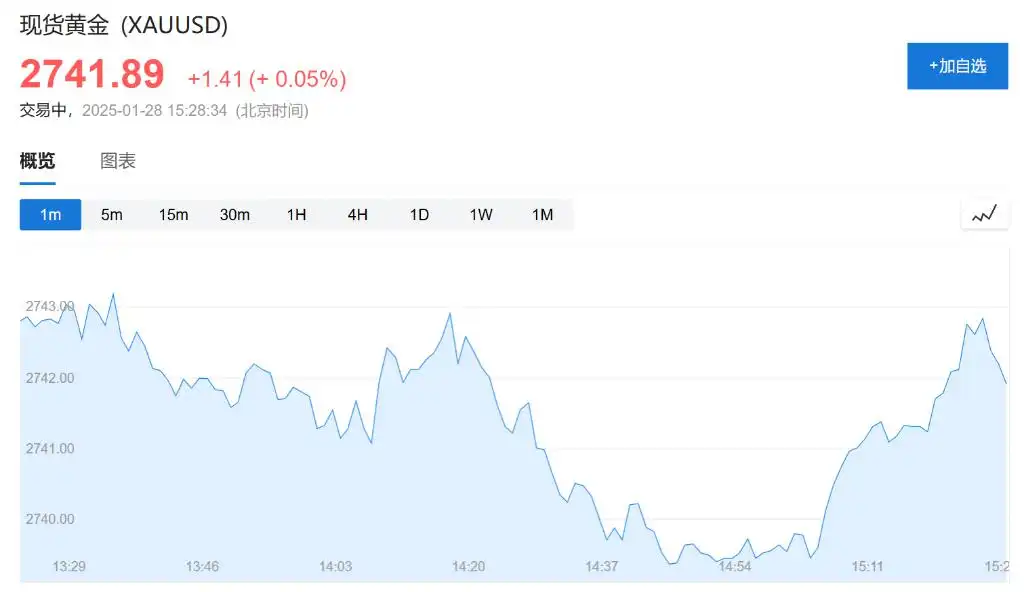Add gold to watchlist with +加自选
The height and width of the screenshot is (592, 1024).
pos(957,66)
